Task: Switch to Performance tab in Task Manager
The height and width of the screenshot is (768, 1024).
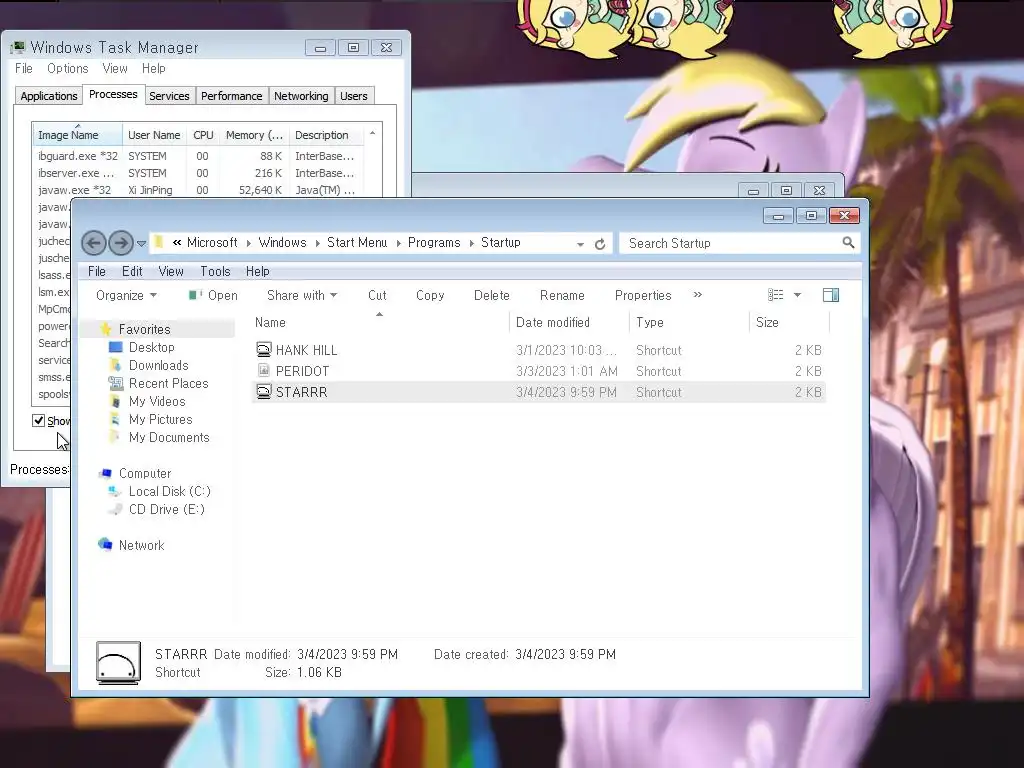Action: [231, 96]
